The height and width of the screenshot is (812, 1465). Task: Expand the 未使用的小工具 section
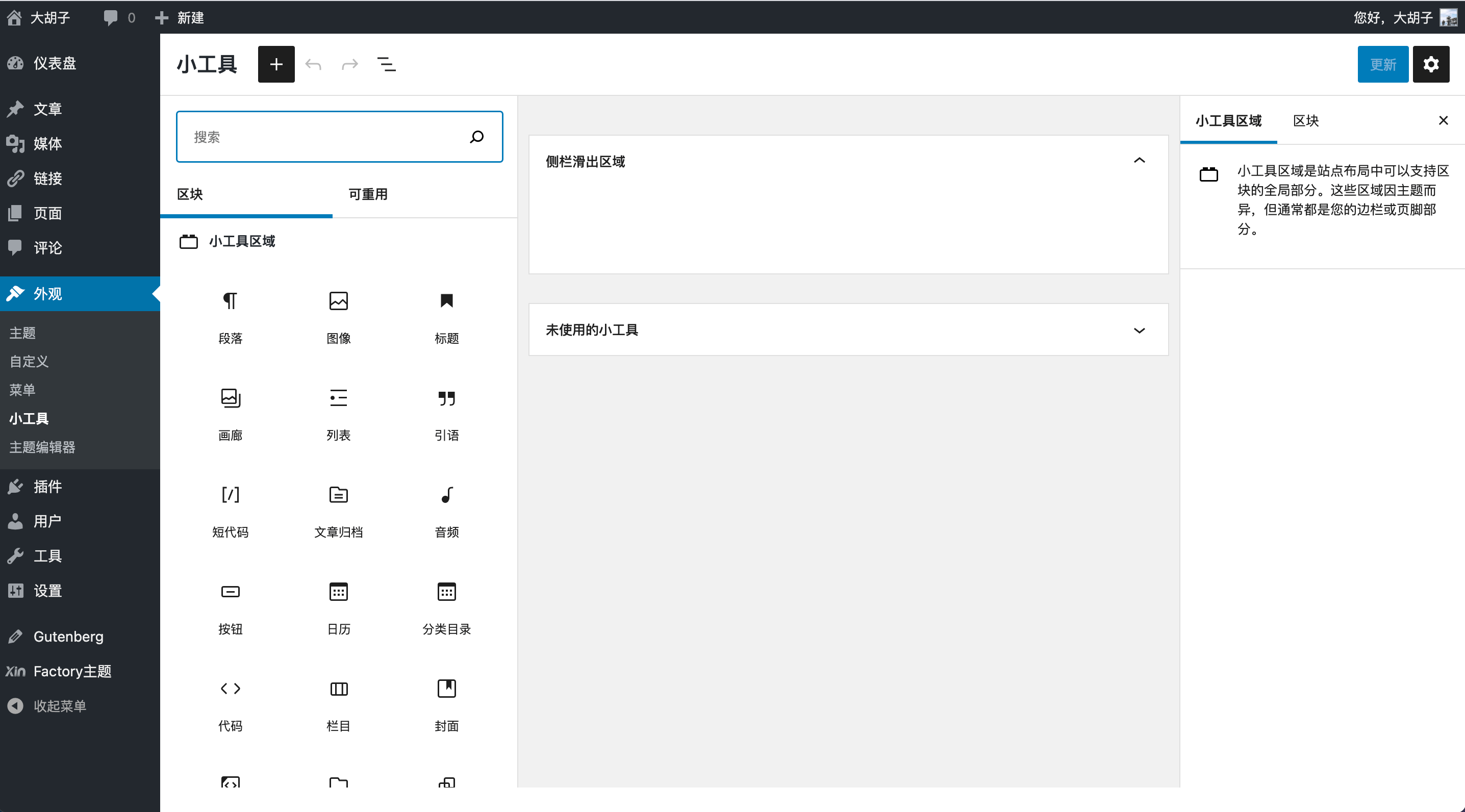click(1139, 329)
